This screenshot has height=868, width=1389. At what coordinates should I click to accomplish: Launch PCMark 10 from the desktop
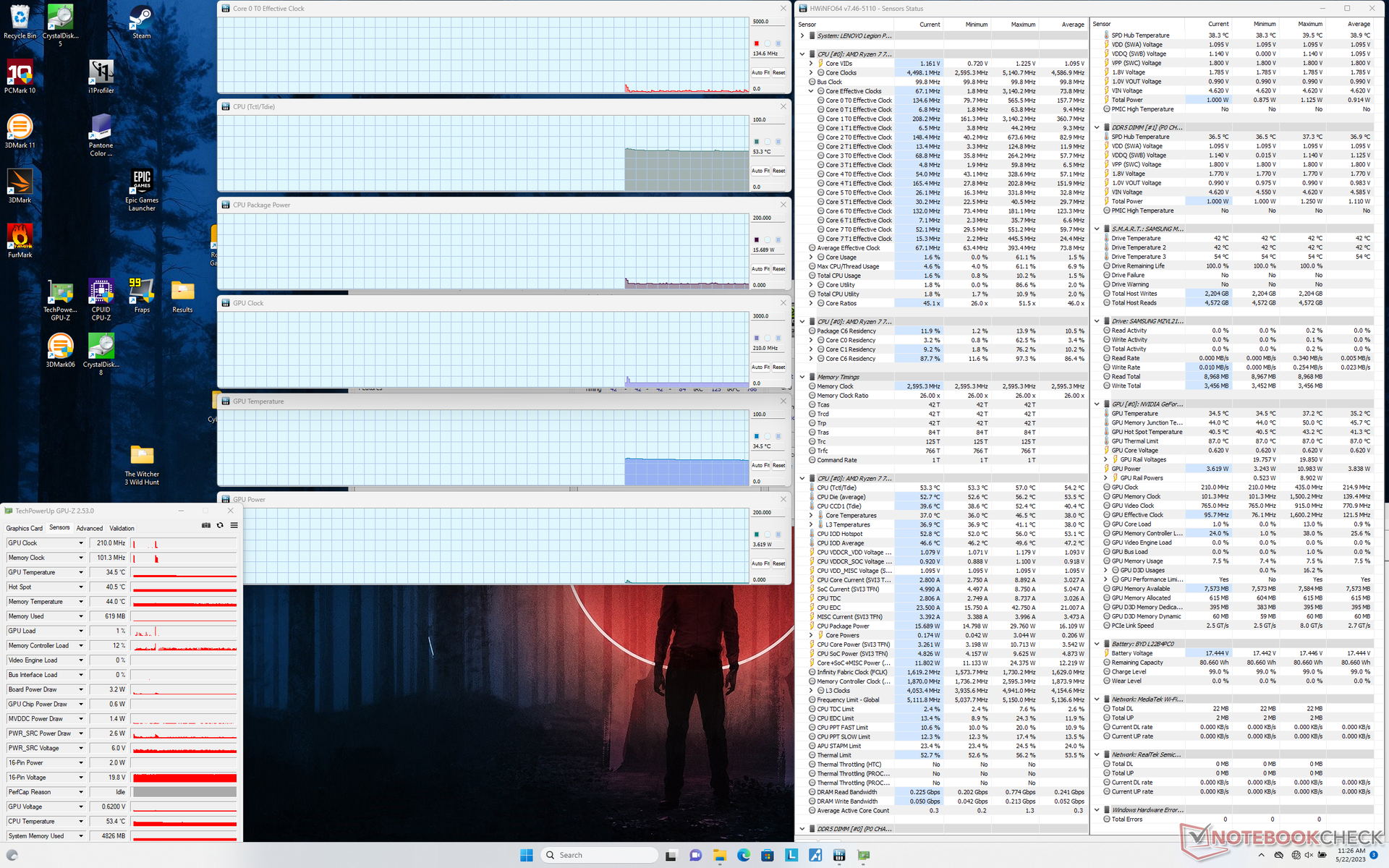coord(20,77)
